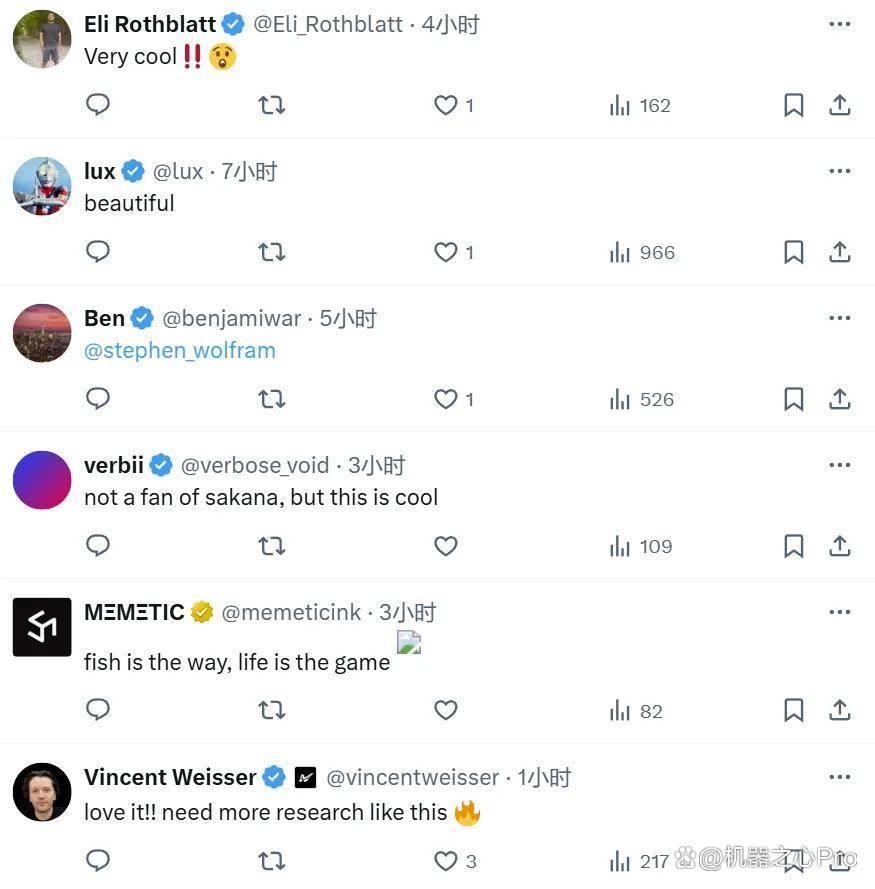875x889 pixels.
Task: Retweet lux's "beautiful" post
Action: pos(272,252)
